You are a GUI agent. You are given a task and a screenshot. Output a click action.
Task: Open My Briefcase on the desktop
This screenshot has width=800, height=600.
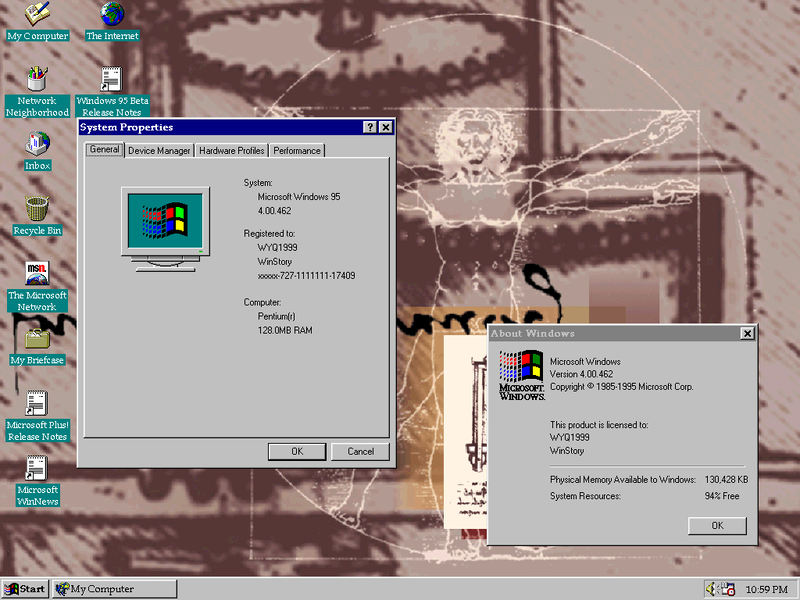click(38, 340)
